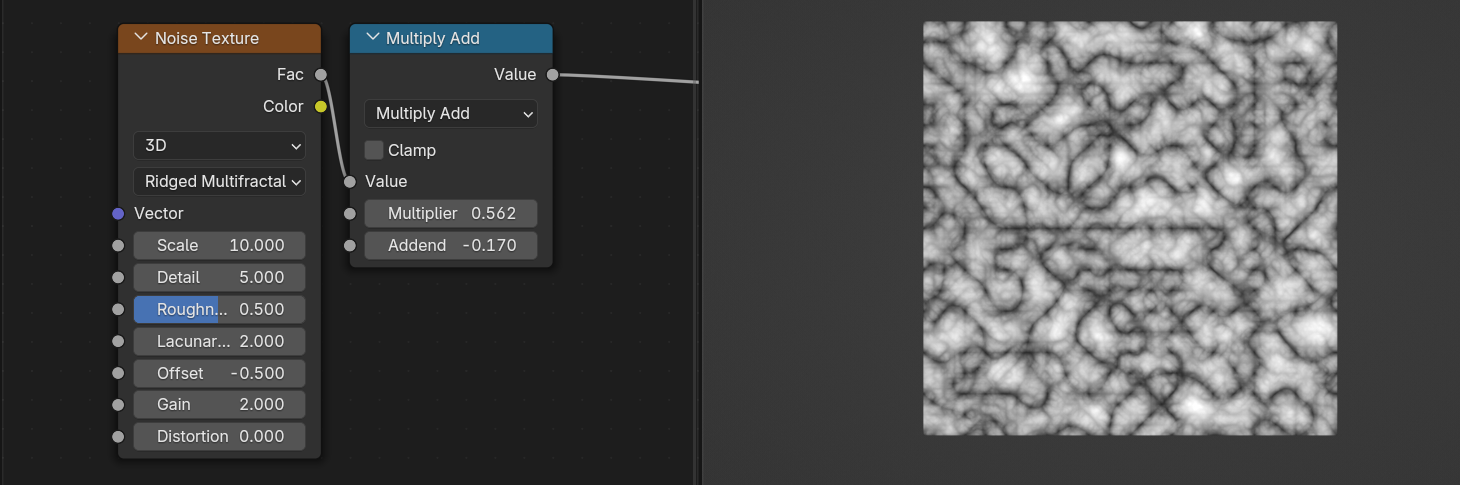Click the Offset -0.500 field
The image size is (1460, 485).
[x=219, y=373]
